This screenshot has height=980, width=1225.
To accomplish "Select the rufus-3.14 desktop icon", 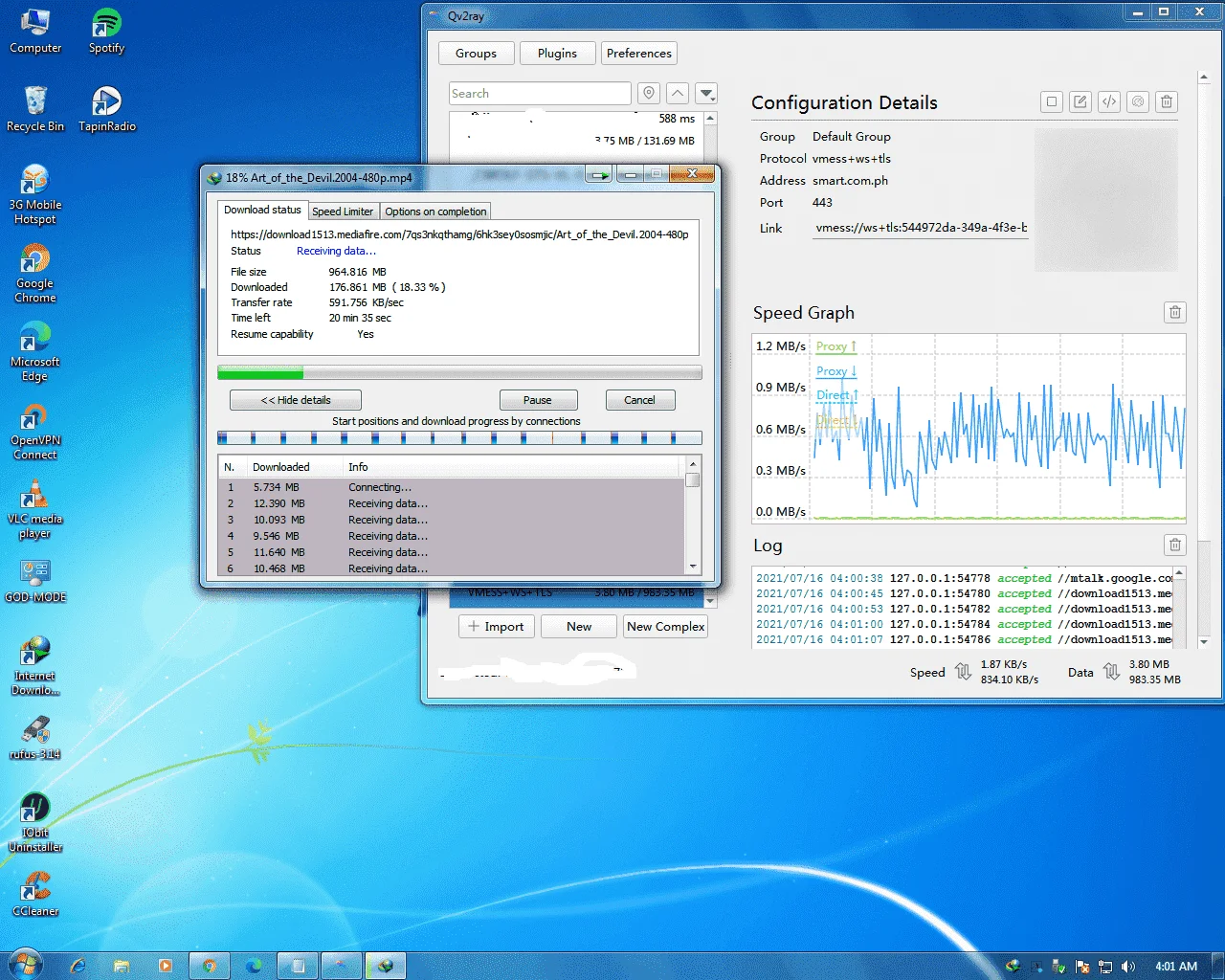I will [x=35, y=738].
